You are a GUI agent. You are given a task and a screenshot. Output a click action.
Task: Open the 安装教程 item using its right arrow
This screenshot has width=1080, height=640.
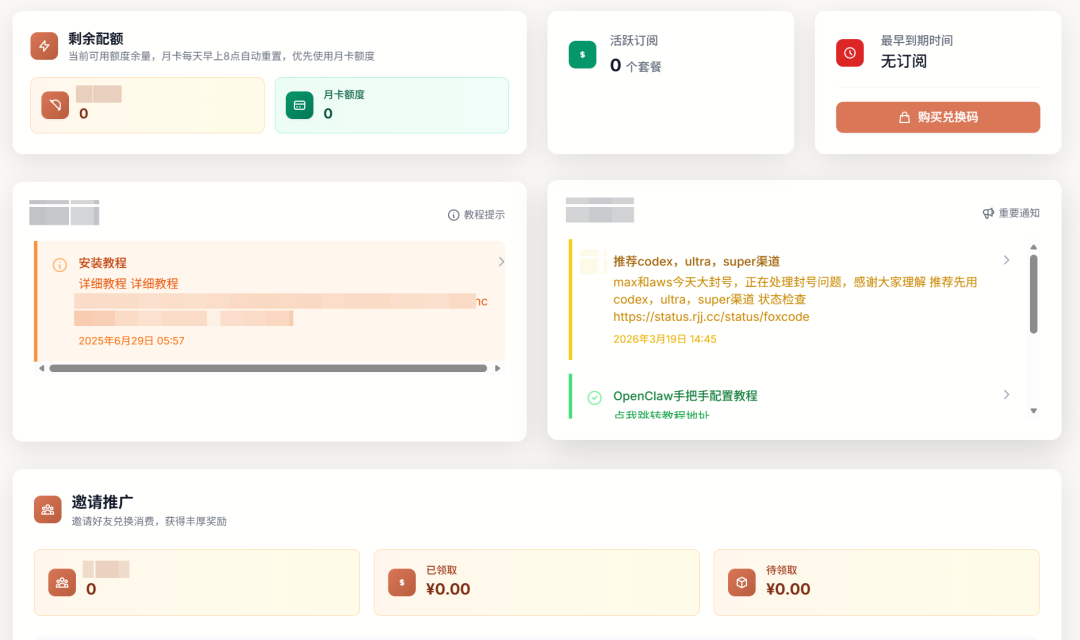tap(500, 261)
